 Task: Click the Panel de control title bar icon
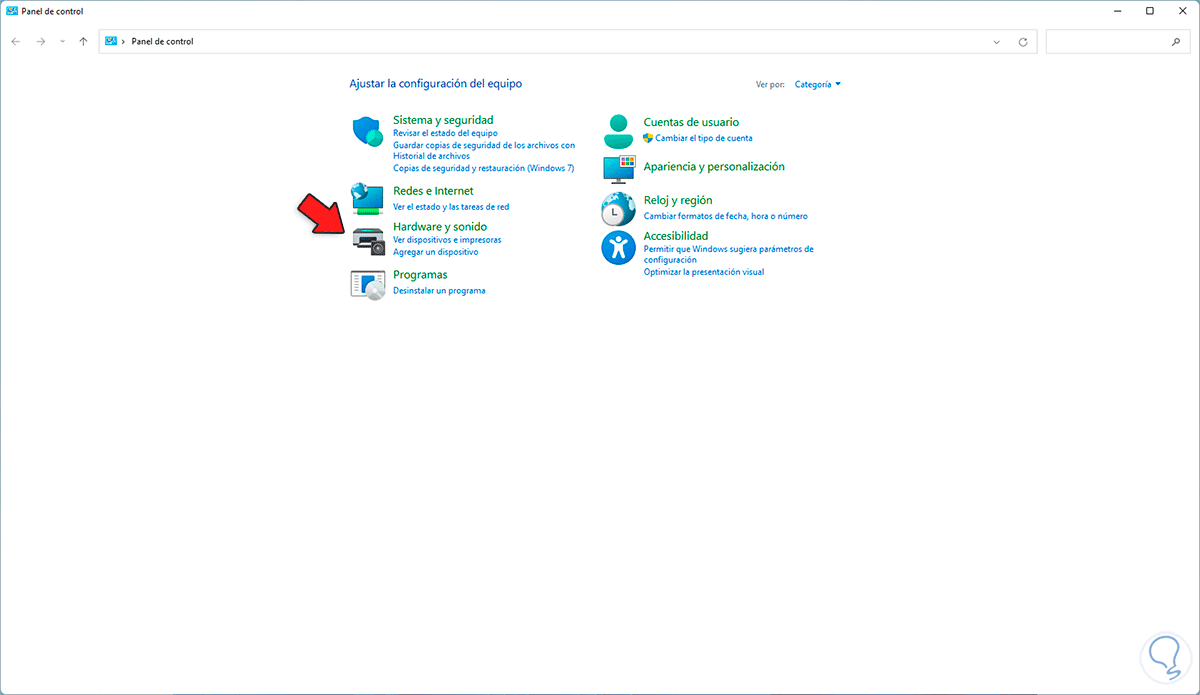point(12,11)
